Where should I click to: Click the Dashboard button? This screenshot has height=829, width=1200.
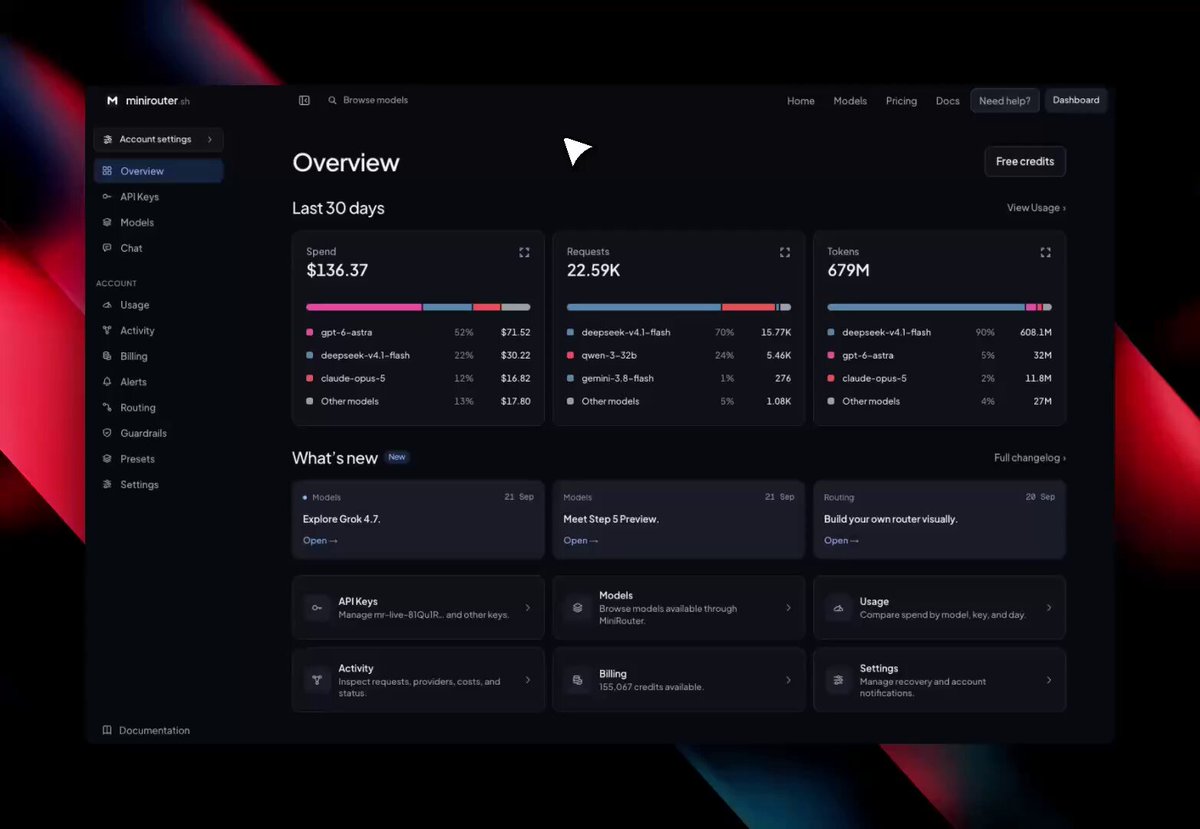click(1076, 100)
